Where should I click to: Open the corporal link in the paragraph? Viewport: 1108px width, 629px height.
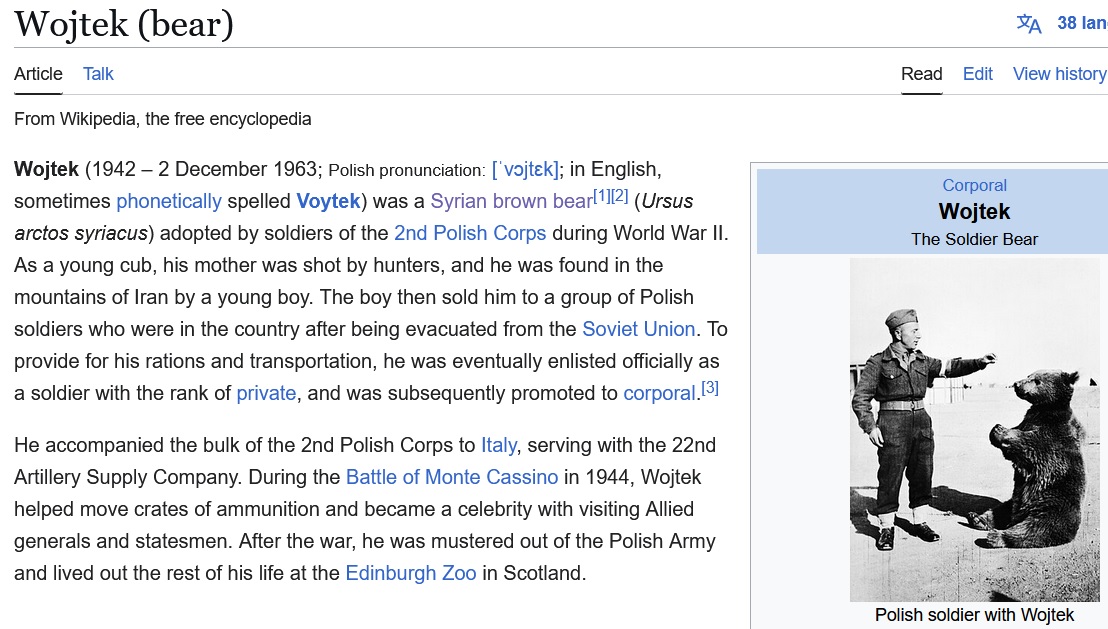pos(659,393)
